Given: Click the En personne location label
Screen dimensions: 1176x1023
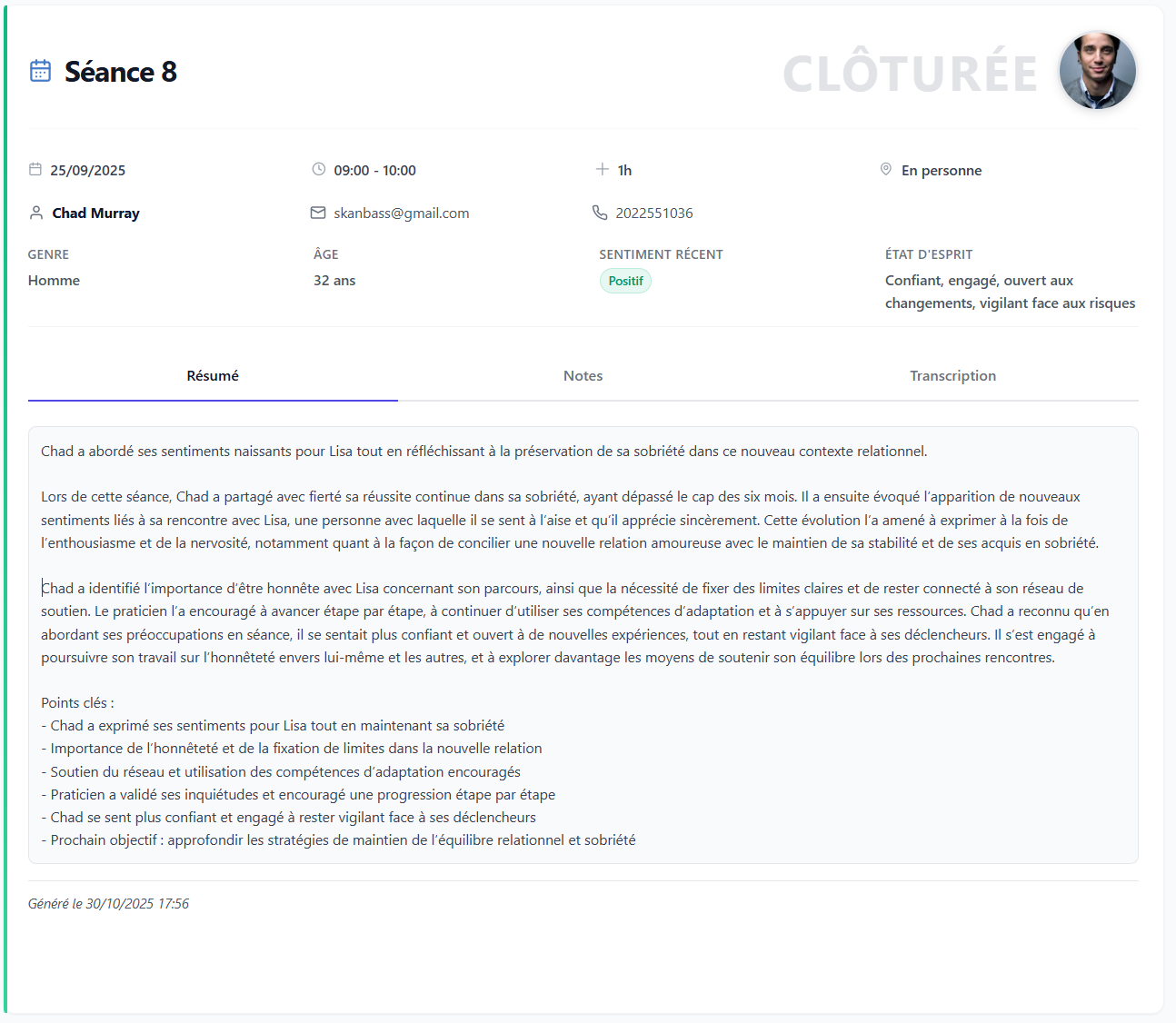Looking at the screenshot, I should [942, 169].
